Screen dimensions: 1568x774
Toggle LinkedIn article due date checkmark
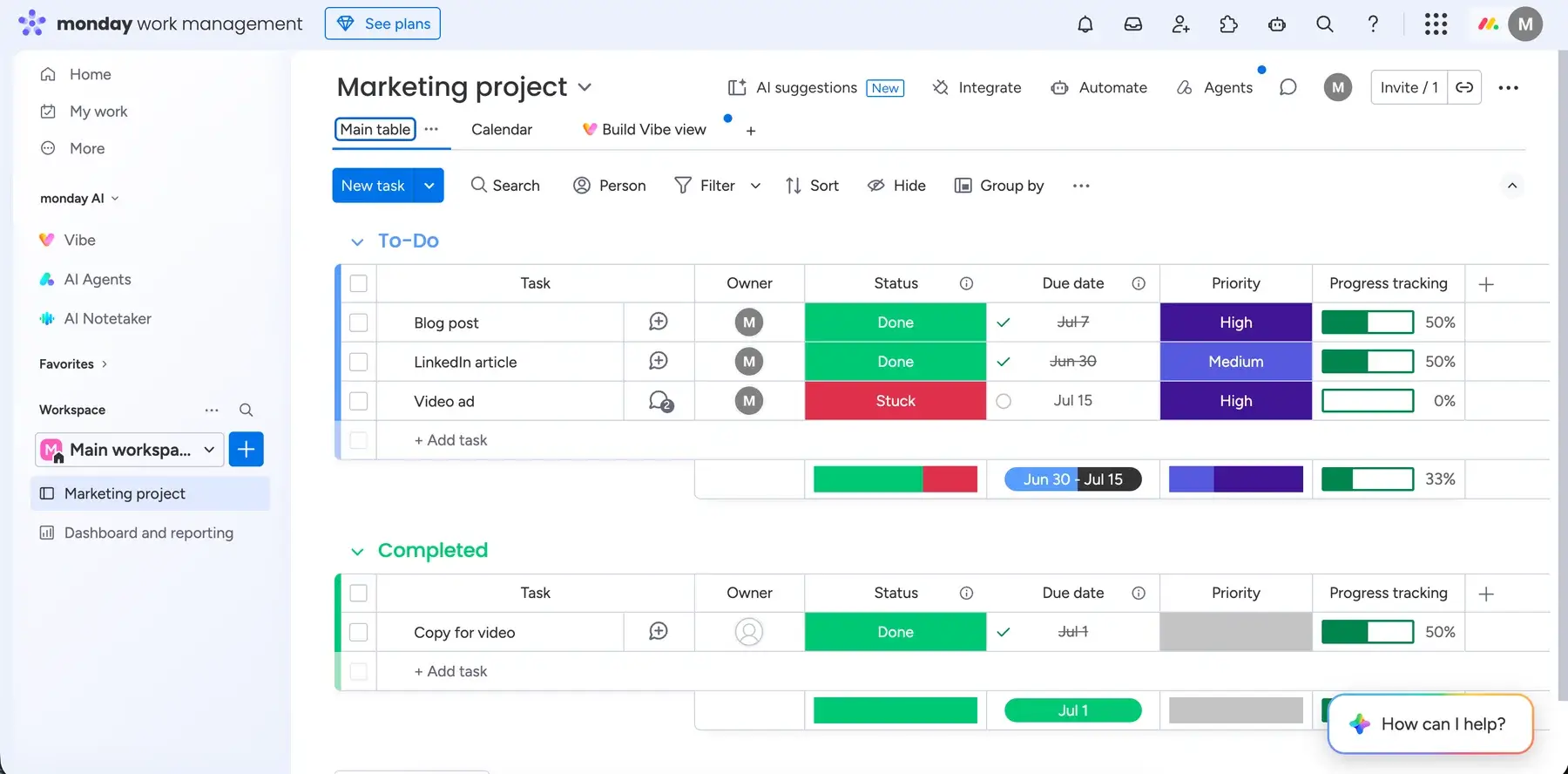pyautogui.click(x=1004, y=362)
